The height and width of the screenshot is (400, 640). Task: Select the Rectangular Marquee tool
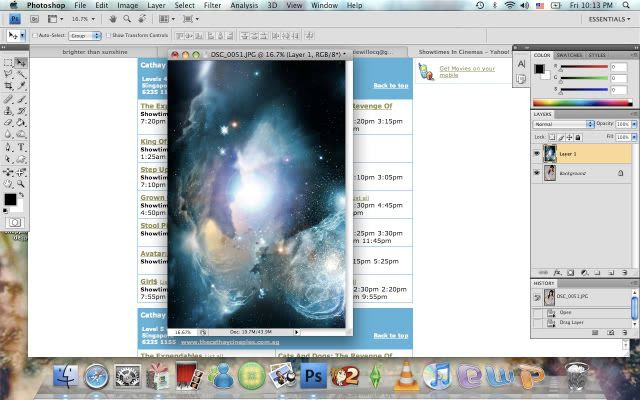8,62
